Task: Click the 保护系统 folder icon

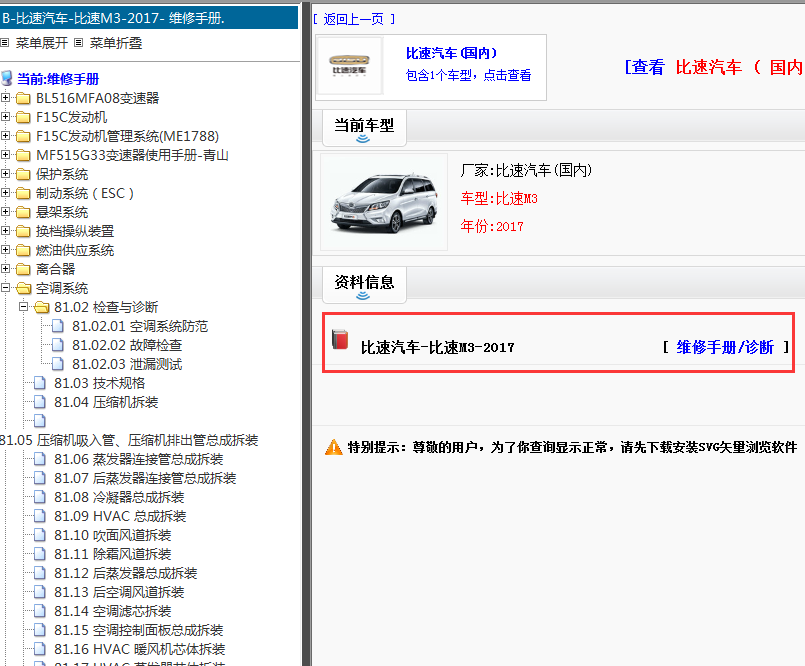Action: (23, 174)
